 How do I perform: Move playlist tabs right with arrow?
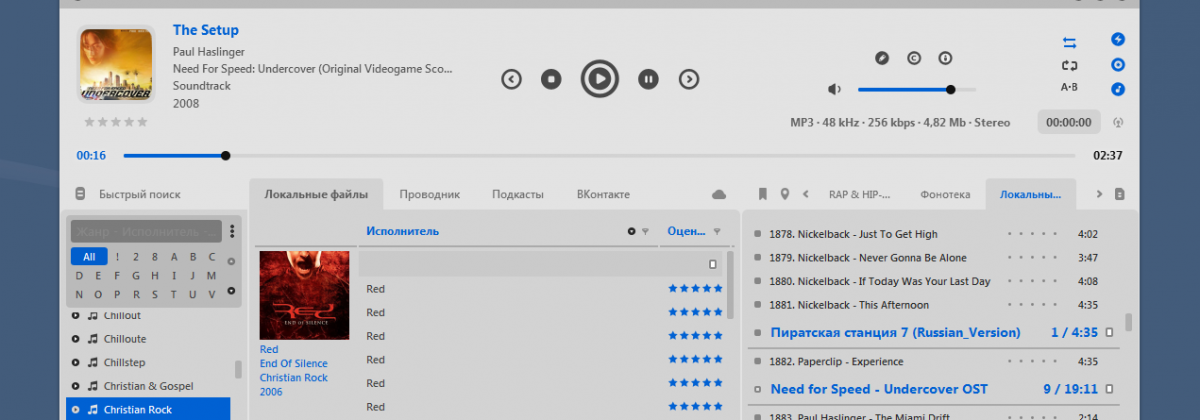tap(1099, 194)
